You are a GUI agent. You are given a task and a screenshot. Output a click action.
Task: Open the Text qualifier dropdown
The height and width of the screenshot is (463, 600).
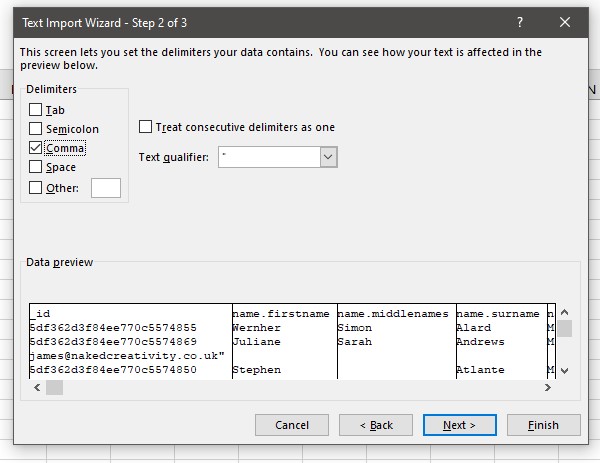(328, 157)
